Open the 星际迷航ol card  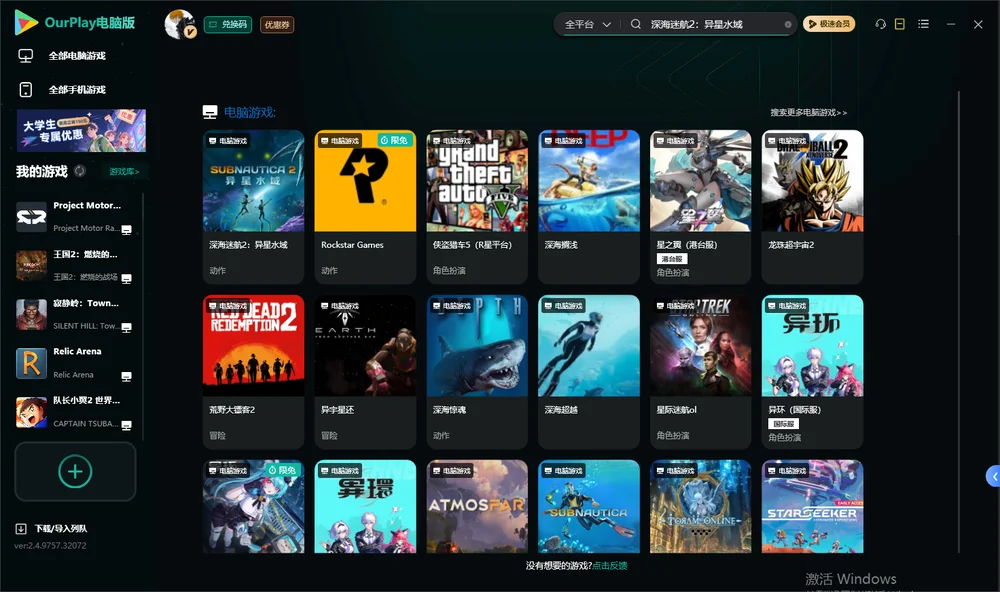[700, 372]
